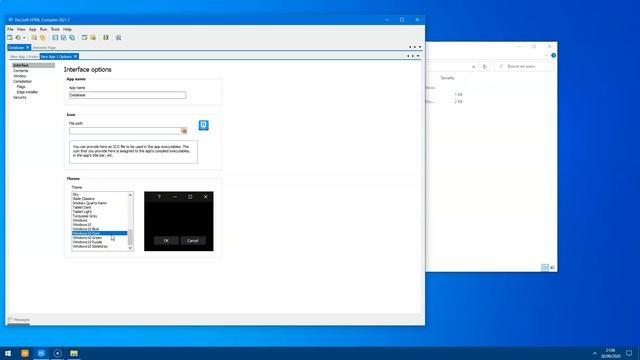The width and height of the screenshot is (640, 360).
Task: Close the New App 1 Options tab
Action: [76, 57]
